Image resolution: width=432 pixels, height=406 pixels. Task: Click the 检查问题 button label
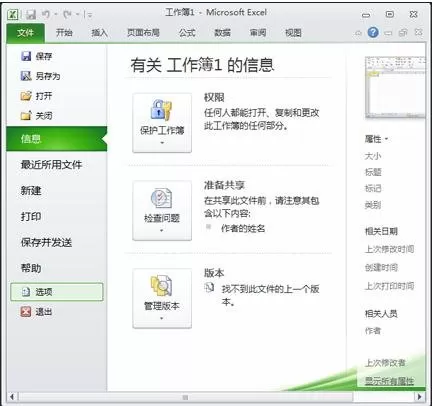(162, 218)
